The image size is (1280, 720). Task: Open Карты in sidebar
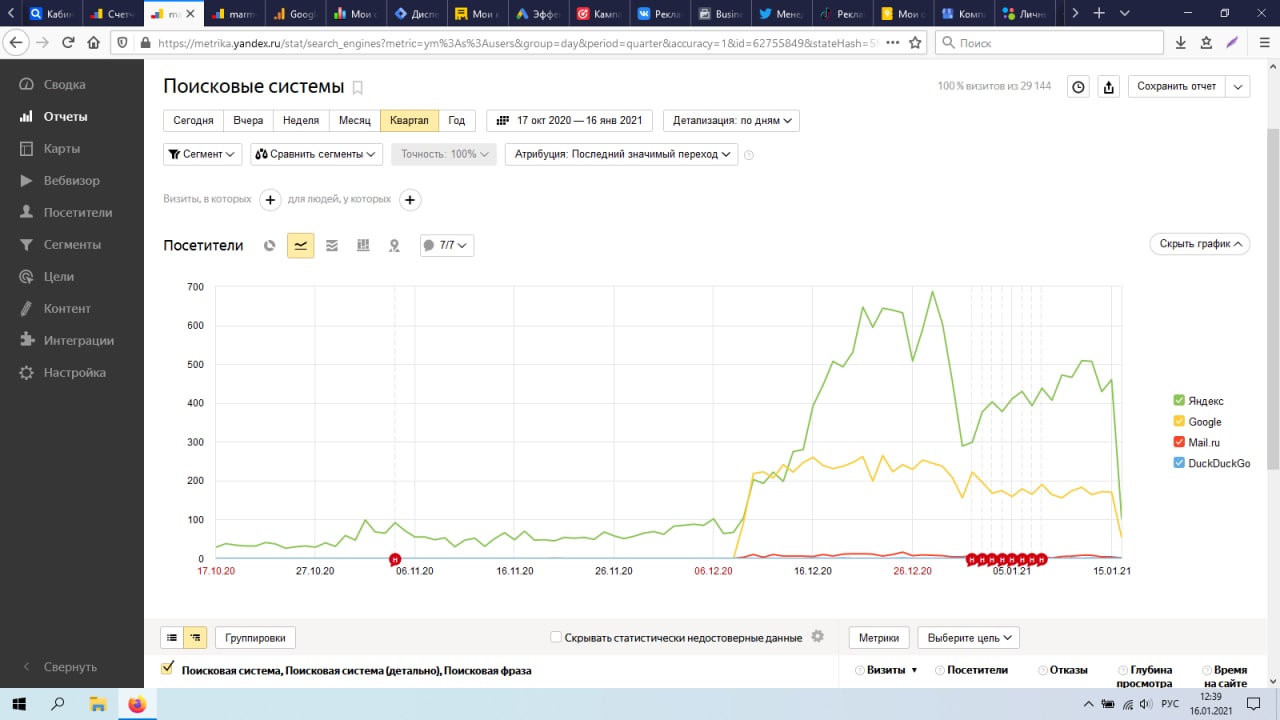(x=61, y=149)
